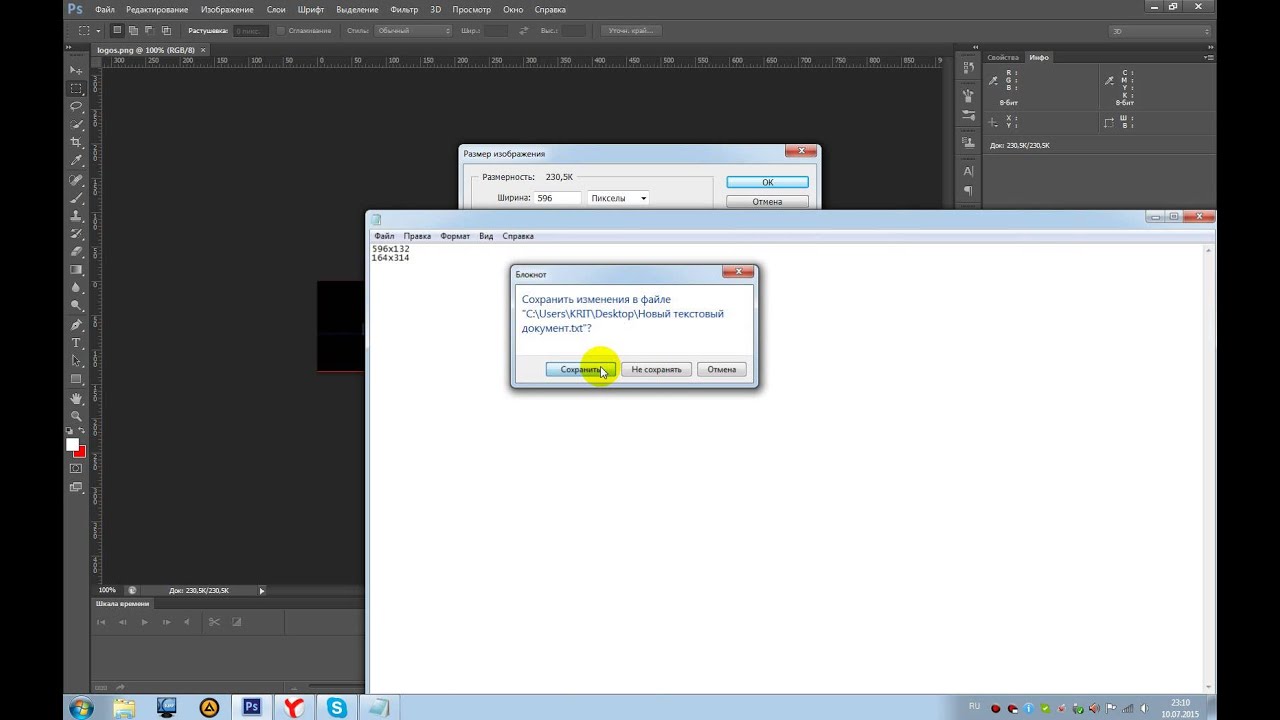
Task: Open Skype from the Windows taskbar
Action: tap(336, 707)
